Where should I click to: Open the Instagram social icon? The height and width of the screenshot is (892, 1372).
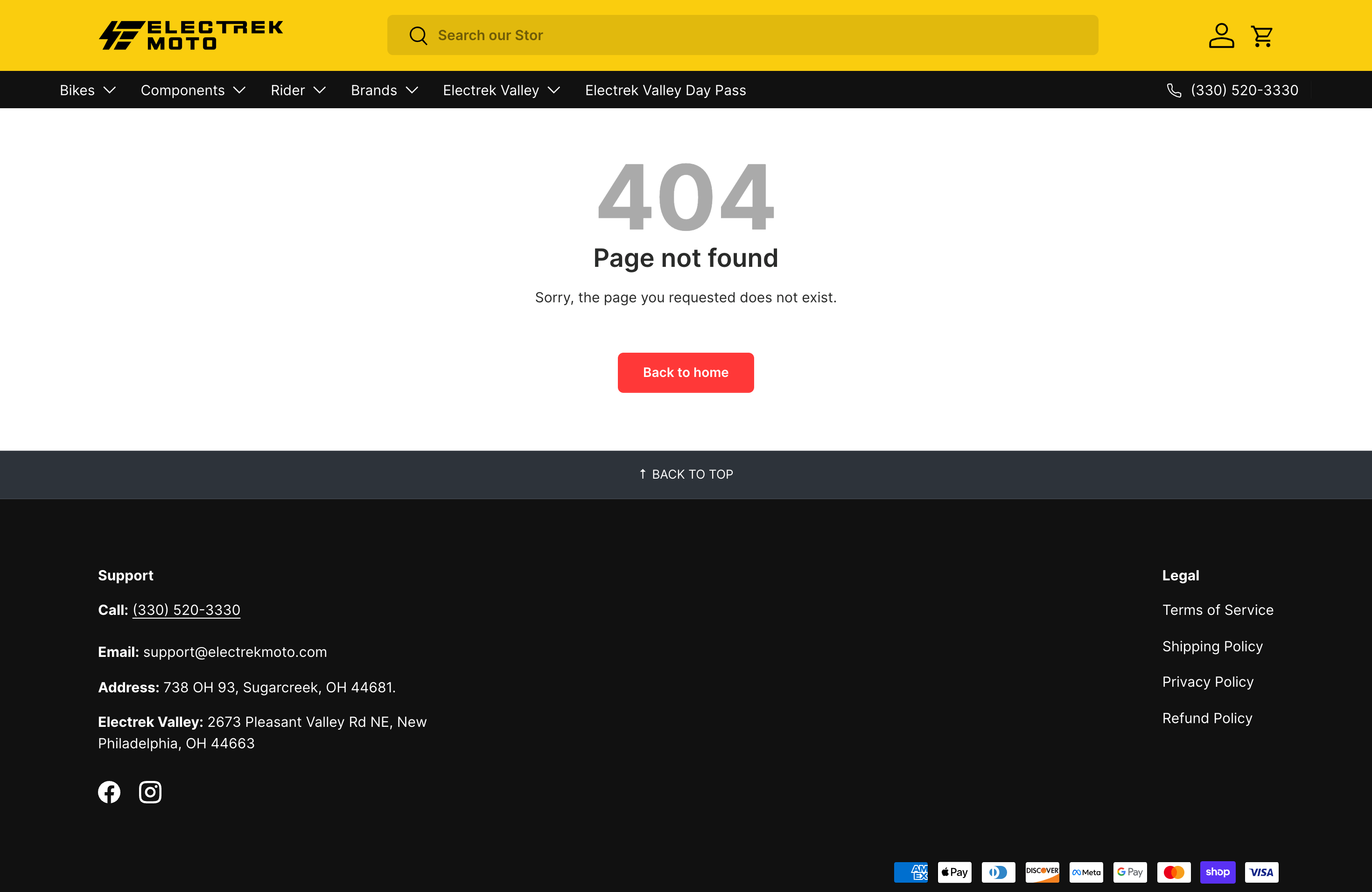150,792
